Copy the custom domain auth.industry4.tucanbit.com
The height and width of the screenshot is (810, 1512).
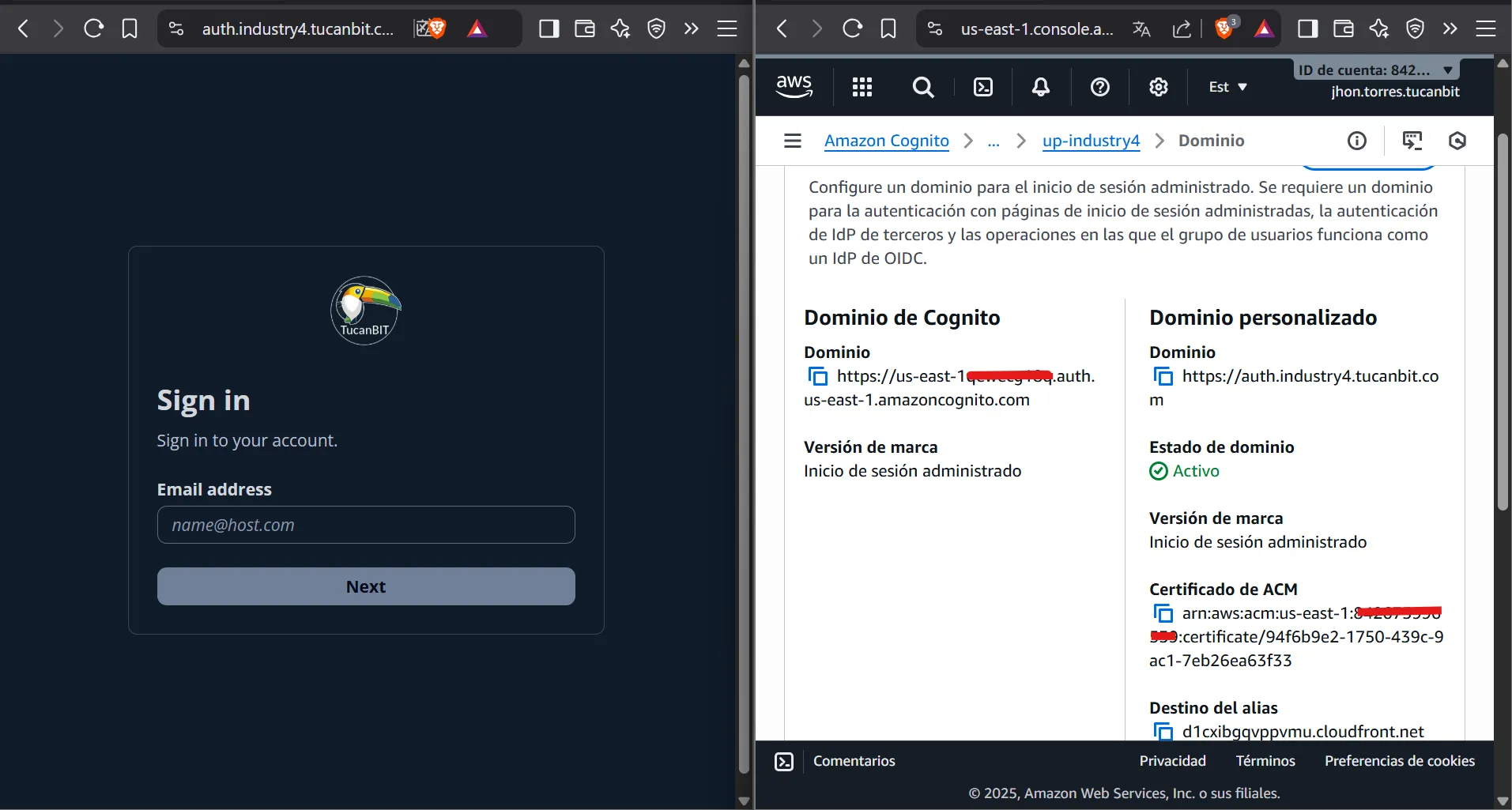click(x=1163, y=376)
